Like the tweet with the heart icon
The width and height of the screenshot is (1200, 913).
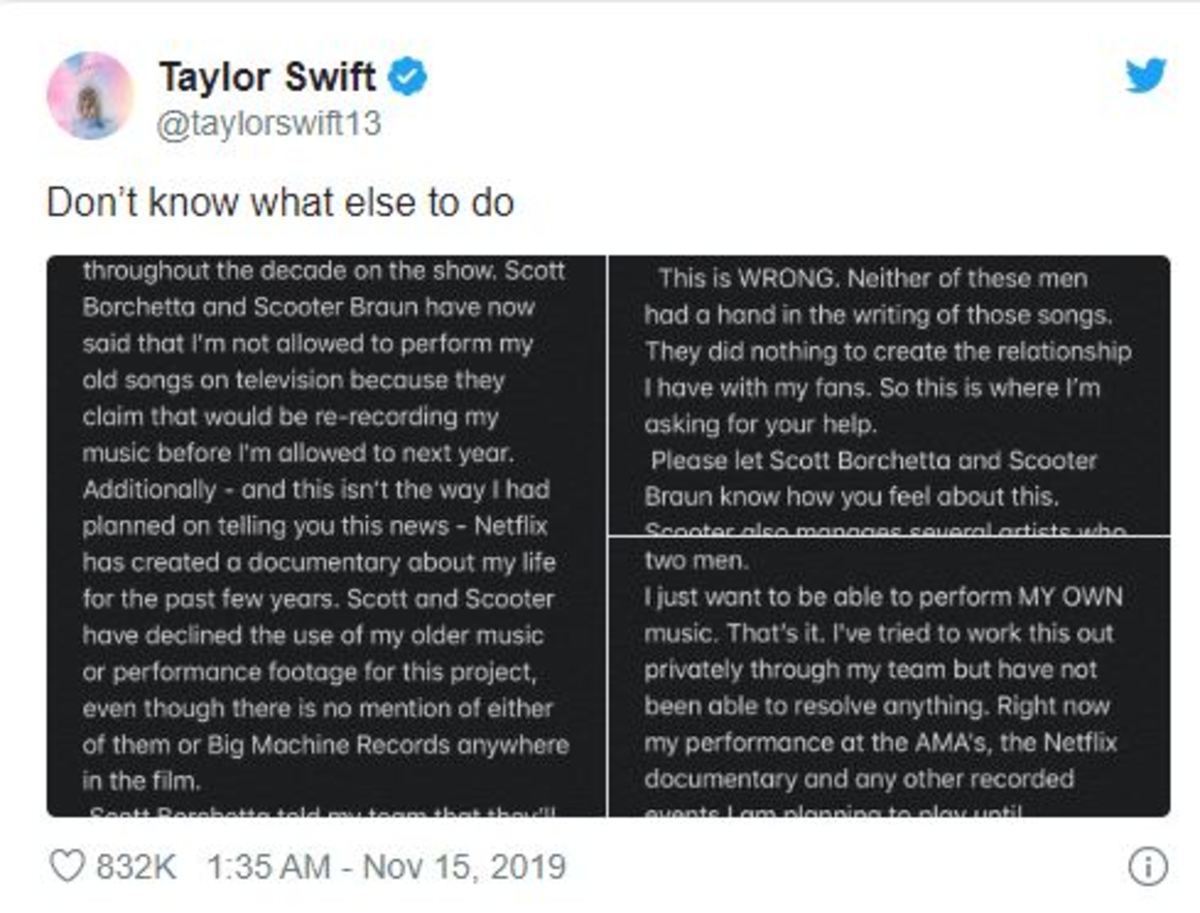pyautogui.click(x=67, y=866)
